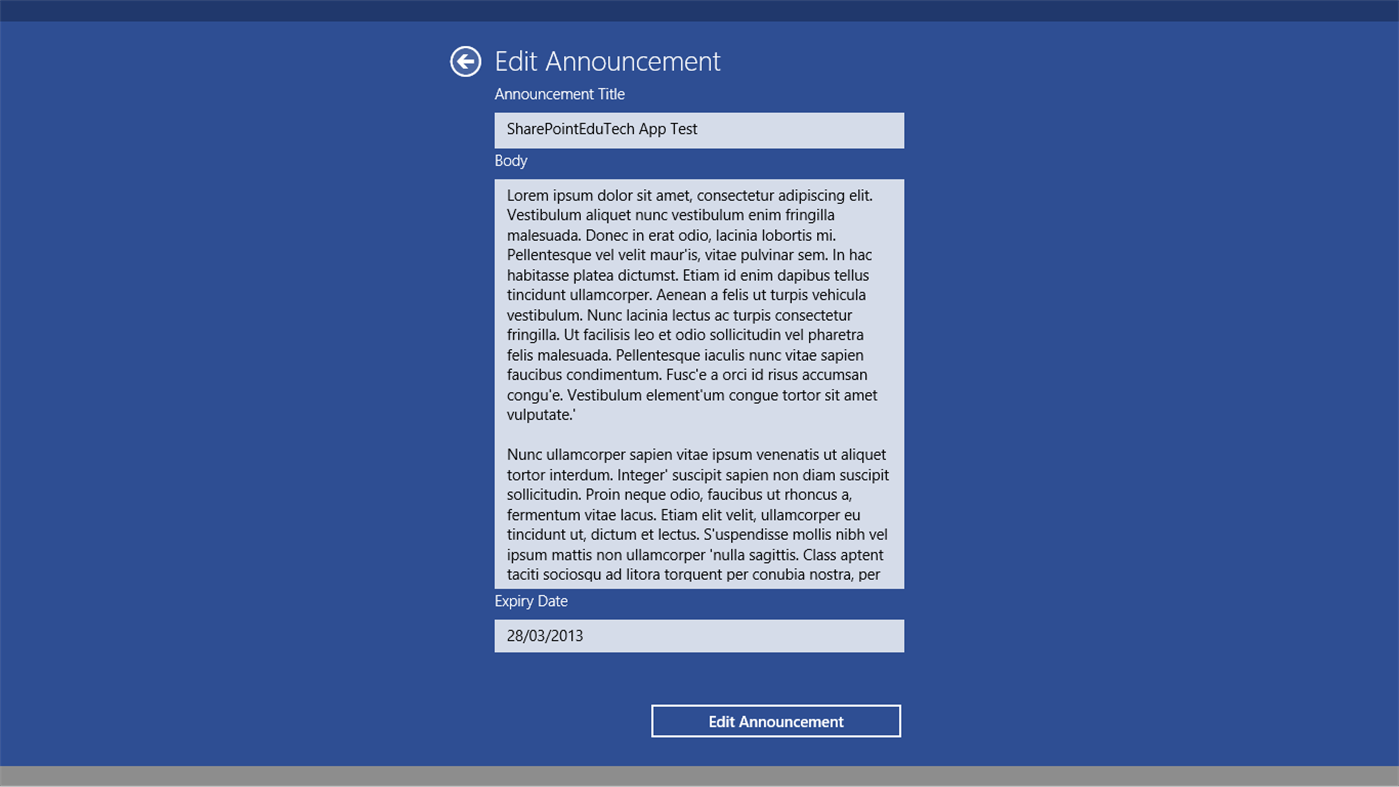Click the date value 28/03/2013
Viewport: 1399px width, 787px height.
click(x=544, y=635)
